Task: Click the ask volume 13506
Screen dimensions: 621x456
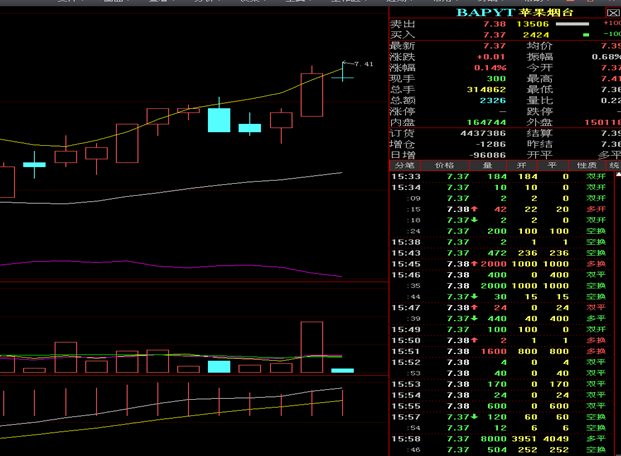Action: click(533, 24)
